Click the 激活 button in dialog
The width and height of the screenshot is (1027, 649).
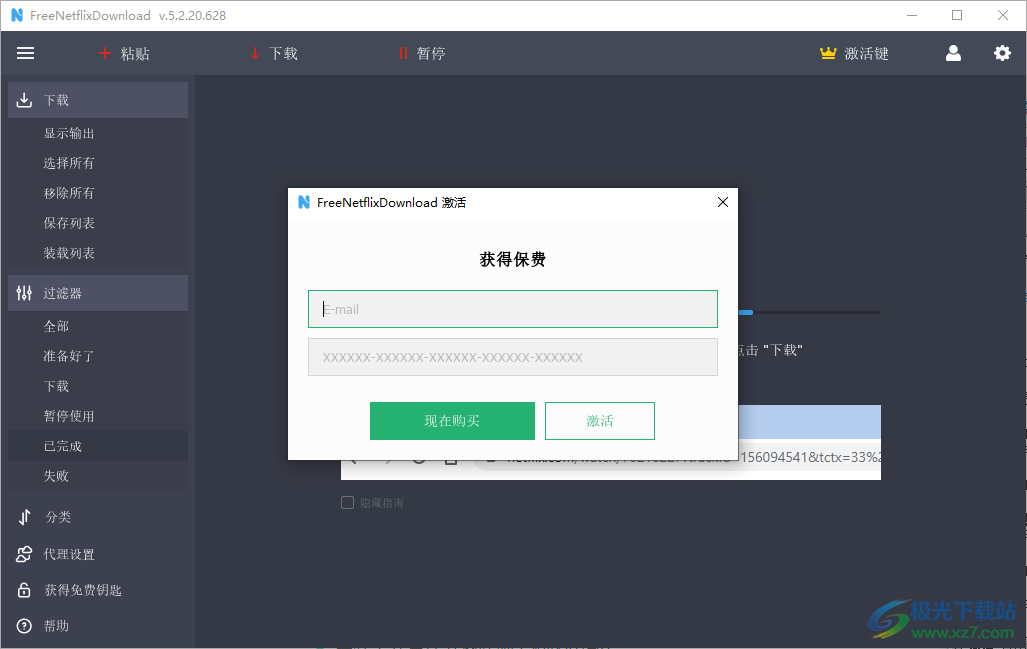(599, 420)
